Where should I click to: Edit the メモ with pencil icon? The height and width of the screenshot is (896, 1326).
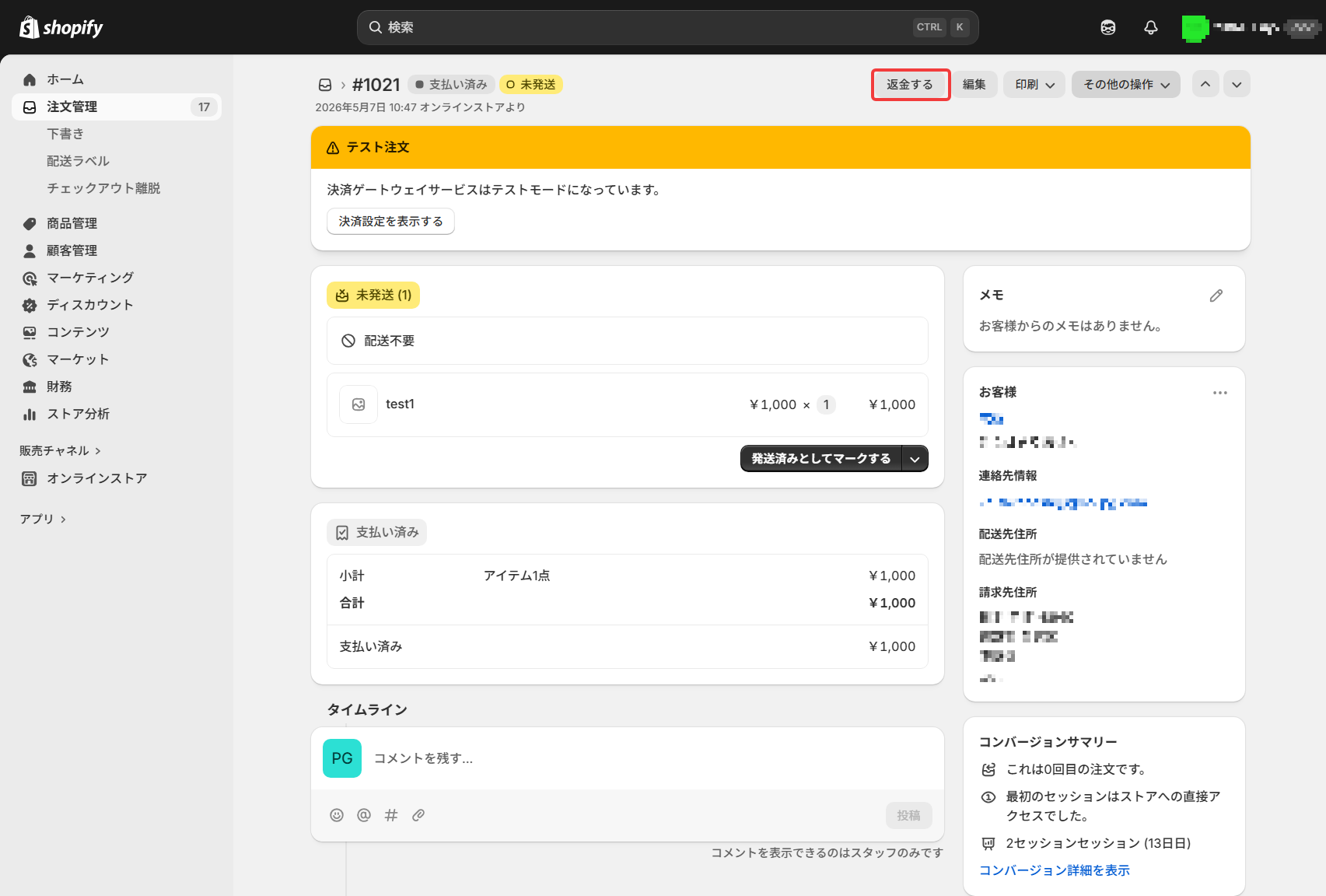pyautogui.click(x=1216, y=296)
